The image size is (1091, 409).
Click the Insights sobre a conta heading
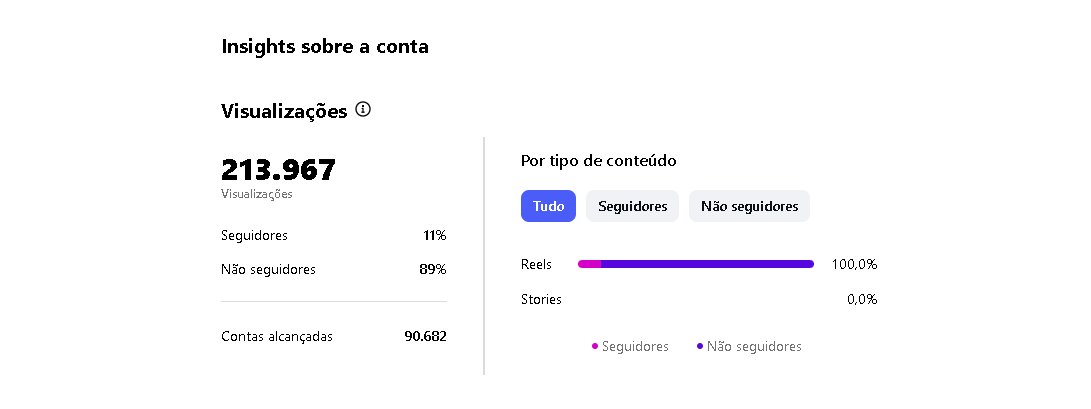[x=325, y=46]
